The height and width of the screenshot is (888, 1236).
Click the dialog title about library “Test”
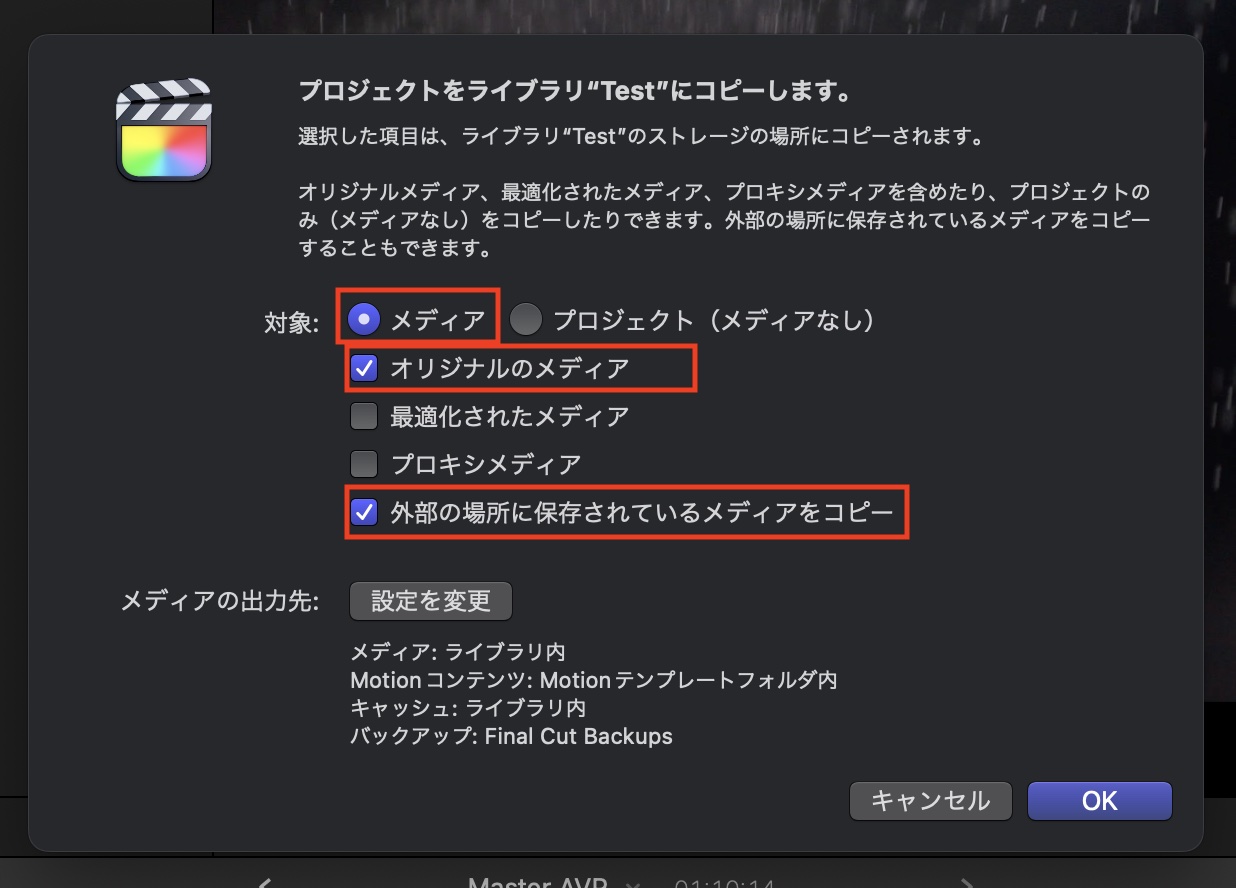pyautogui.click(x=575, y=93)
